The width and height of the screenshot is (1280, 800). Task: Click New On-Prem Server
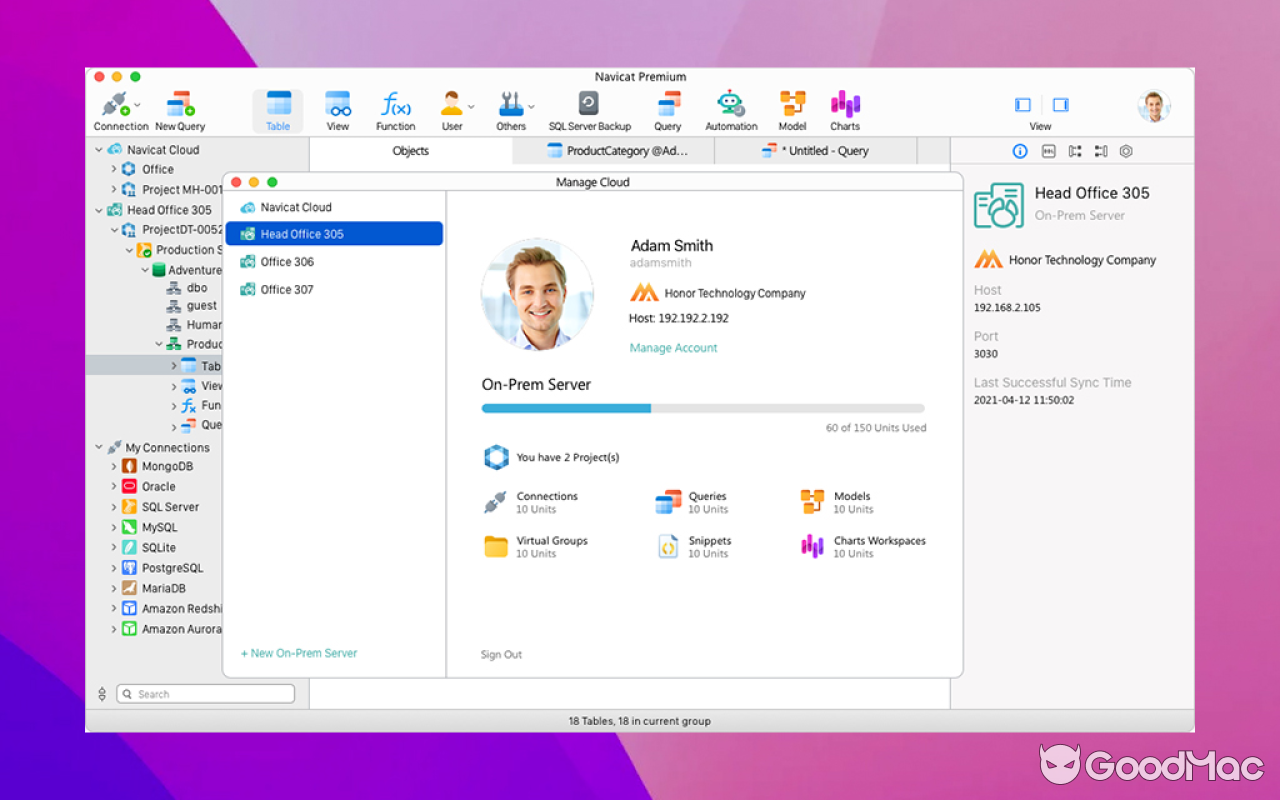298,652
